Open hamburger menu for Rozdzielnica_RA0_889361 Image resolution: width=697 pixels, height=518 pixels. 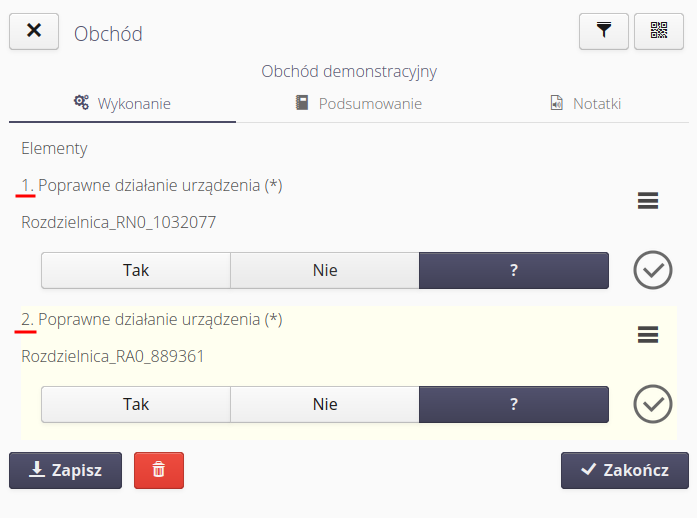[x=648, y=335]
